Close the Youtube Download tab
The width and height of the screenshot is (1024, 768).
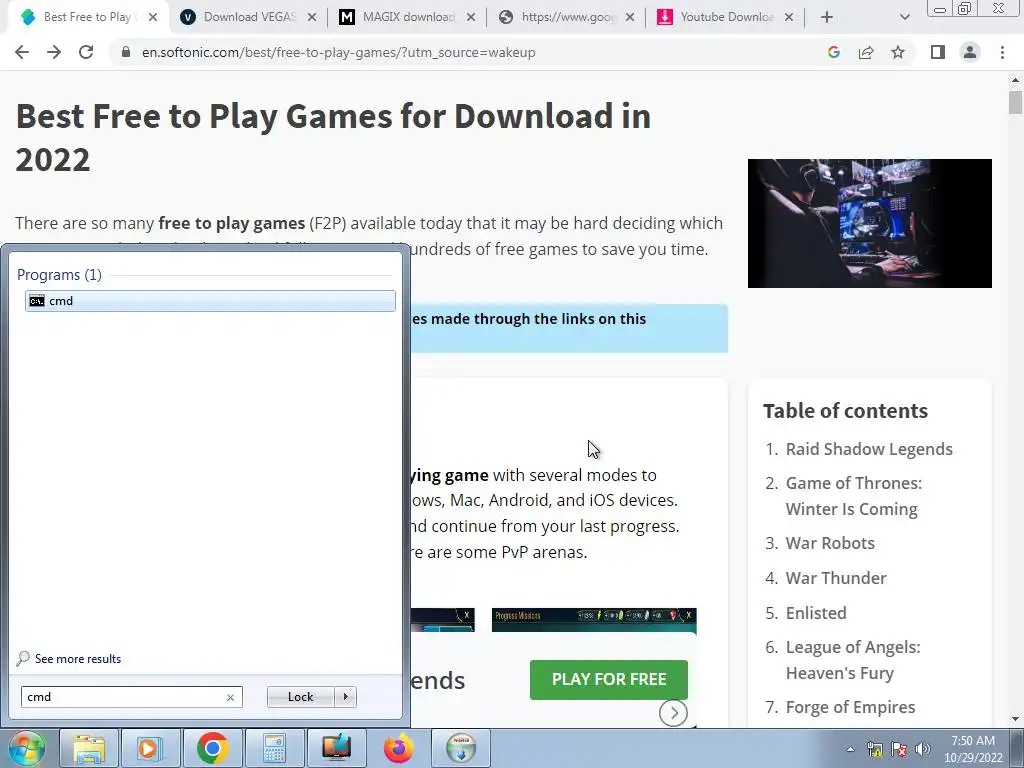point(788,18)
